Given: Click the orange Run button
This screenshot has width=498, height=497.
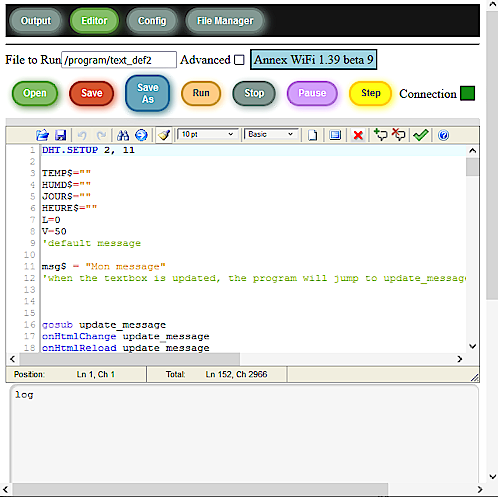Looking at the screenshot, I should coord(201,93).
